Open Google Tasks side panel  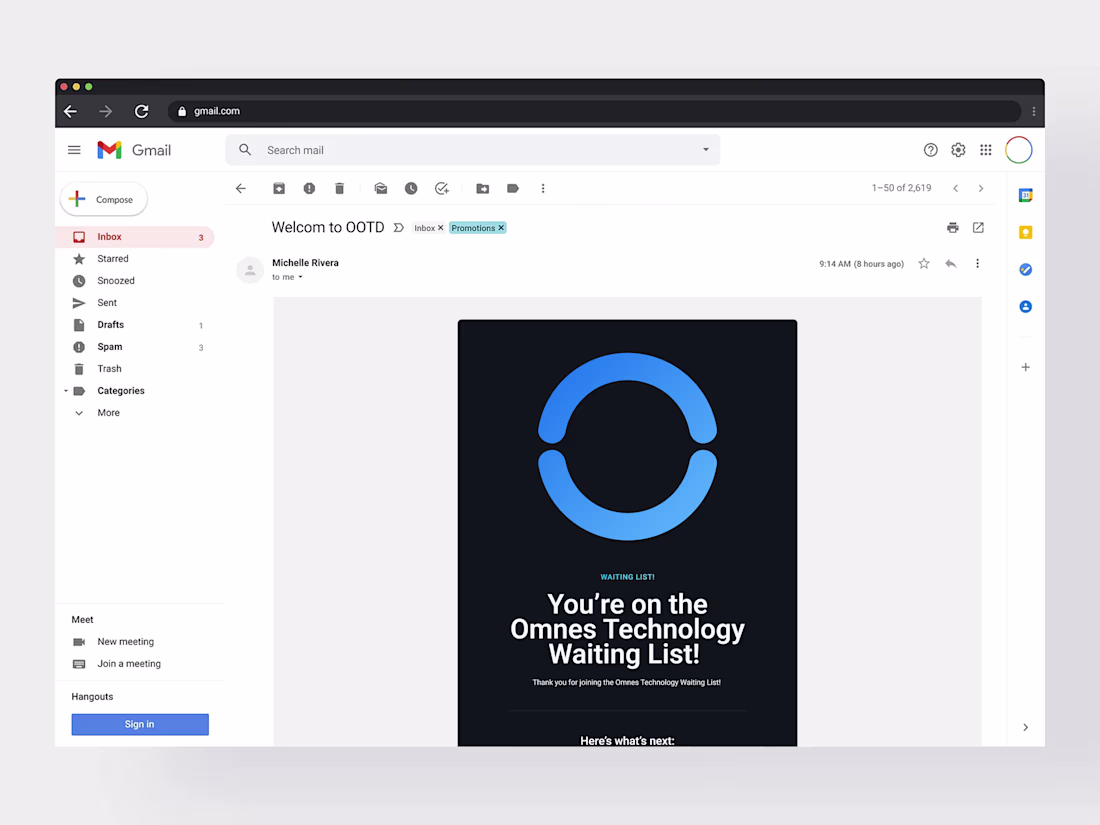tap(1026, 269)
